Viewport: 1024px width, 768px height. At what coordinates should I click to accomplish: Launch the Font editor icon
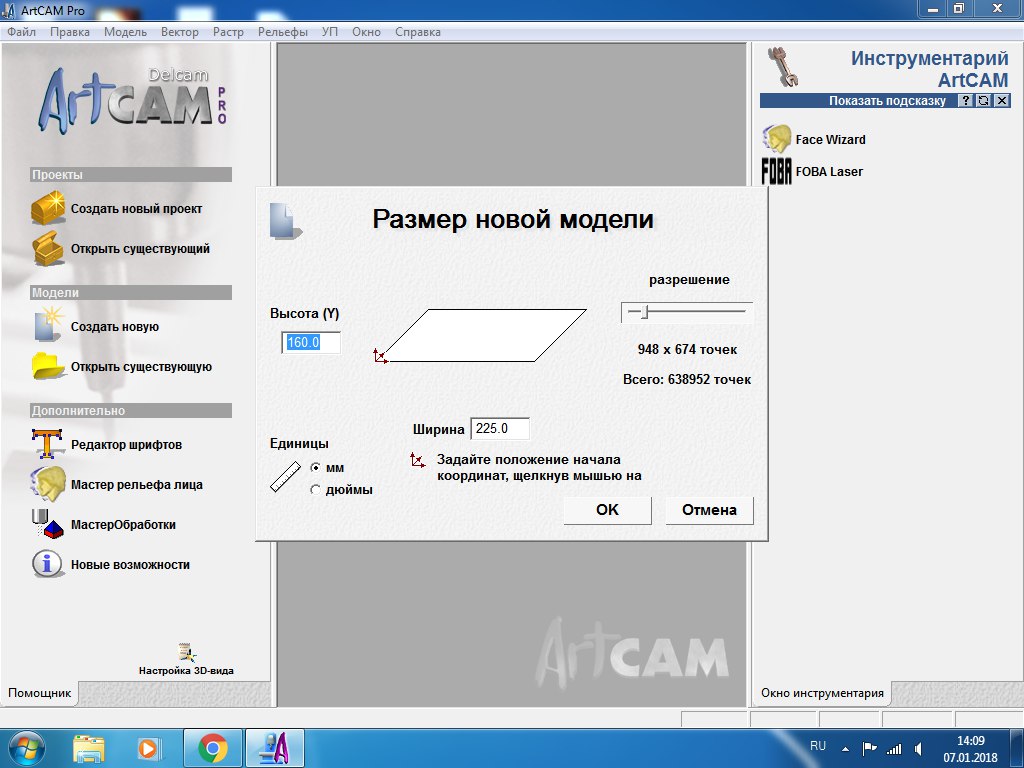47,444
